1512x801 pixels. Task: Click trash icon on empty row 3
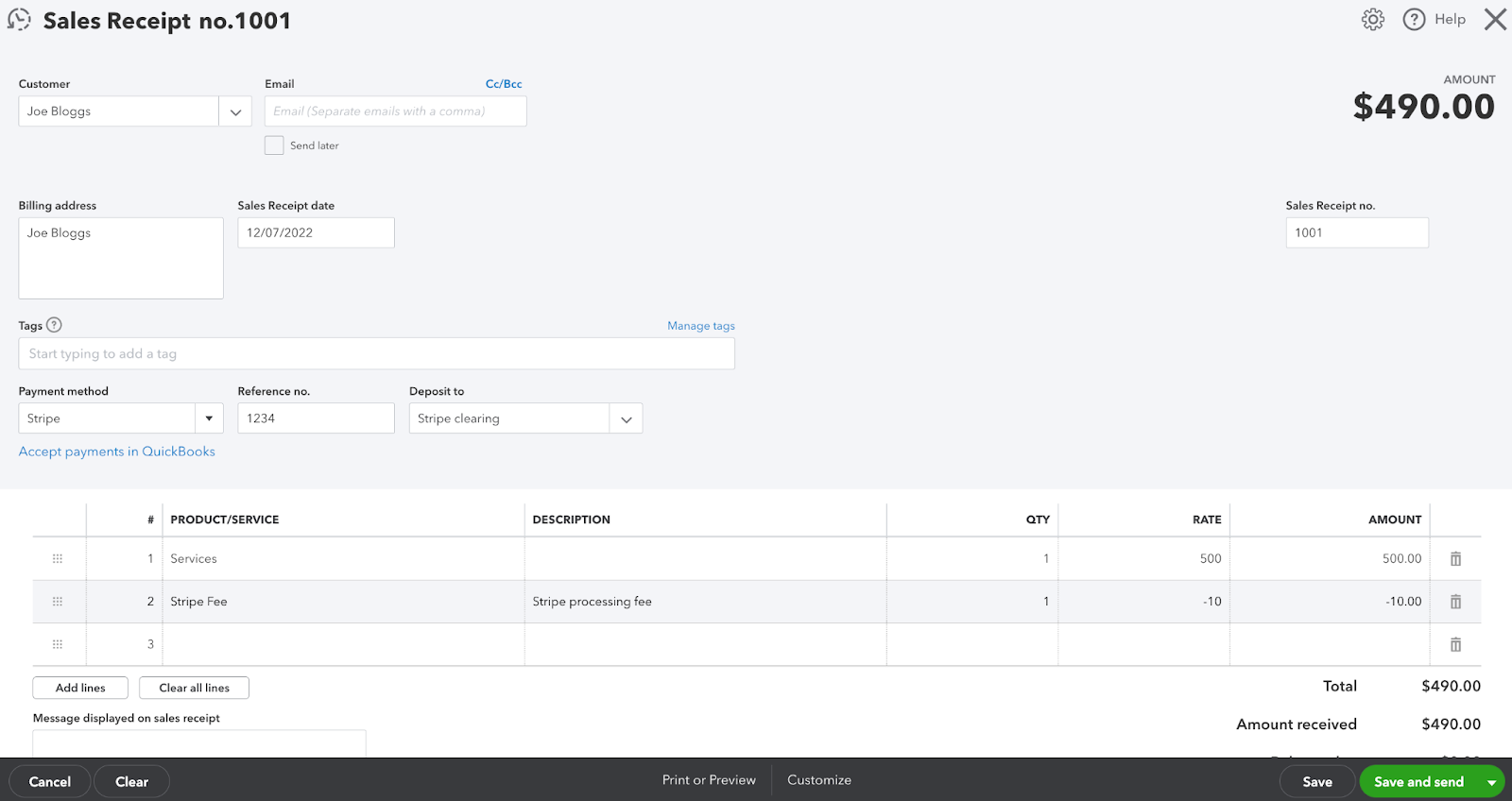pos(1455,644)
